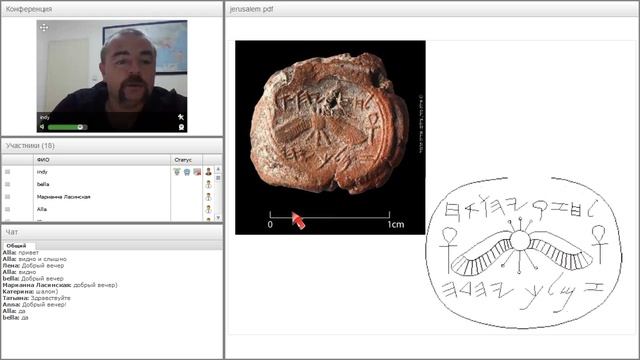The width and height of the screenshot is (640, 360).
Task: Click the chat message 'Катерина: шалом)'
Action: pyautogui.click(x=30, y=291)
